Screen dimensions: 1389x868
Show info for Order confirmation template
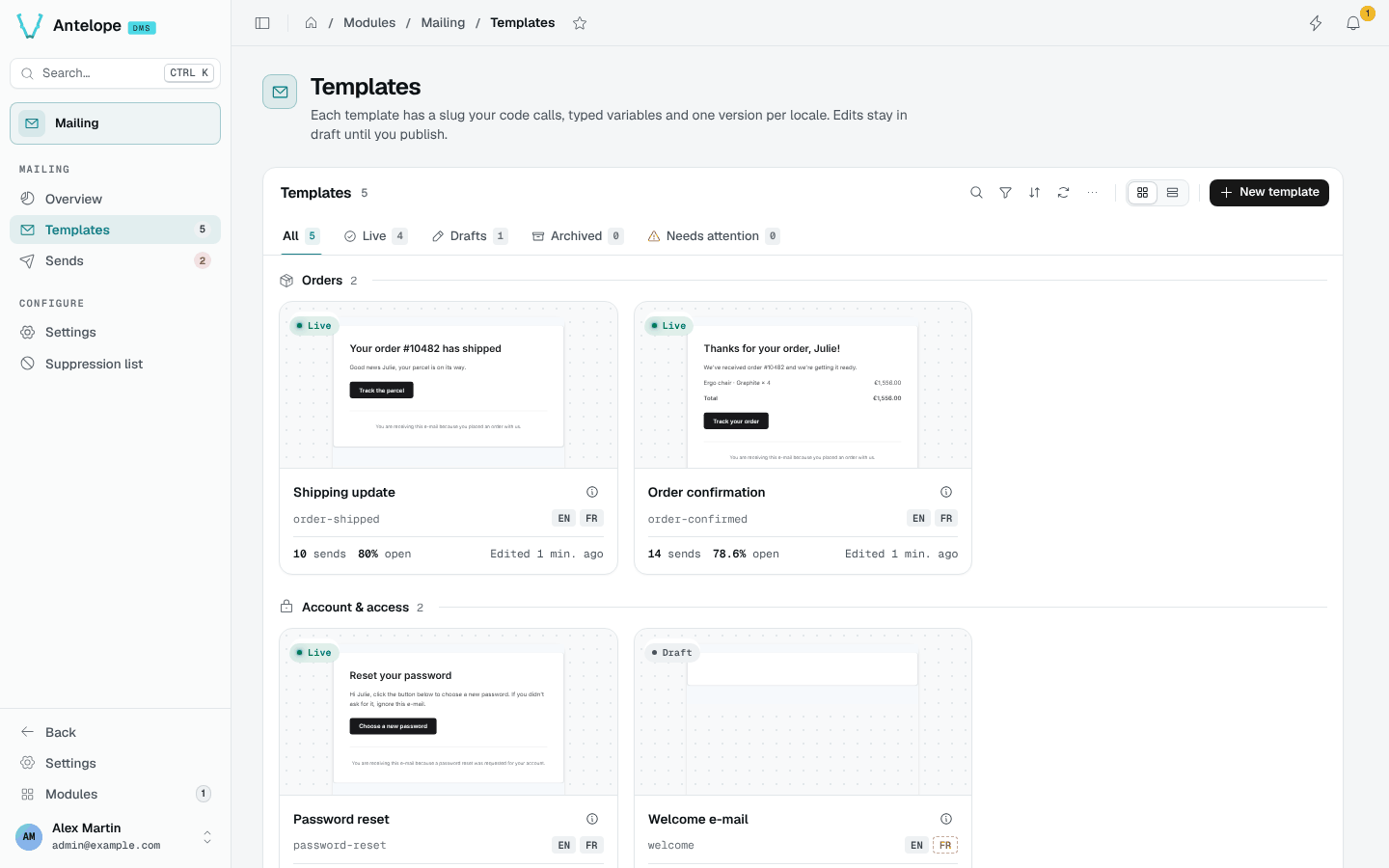946,492
